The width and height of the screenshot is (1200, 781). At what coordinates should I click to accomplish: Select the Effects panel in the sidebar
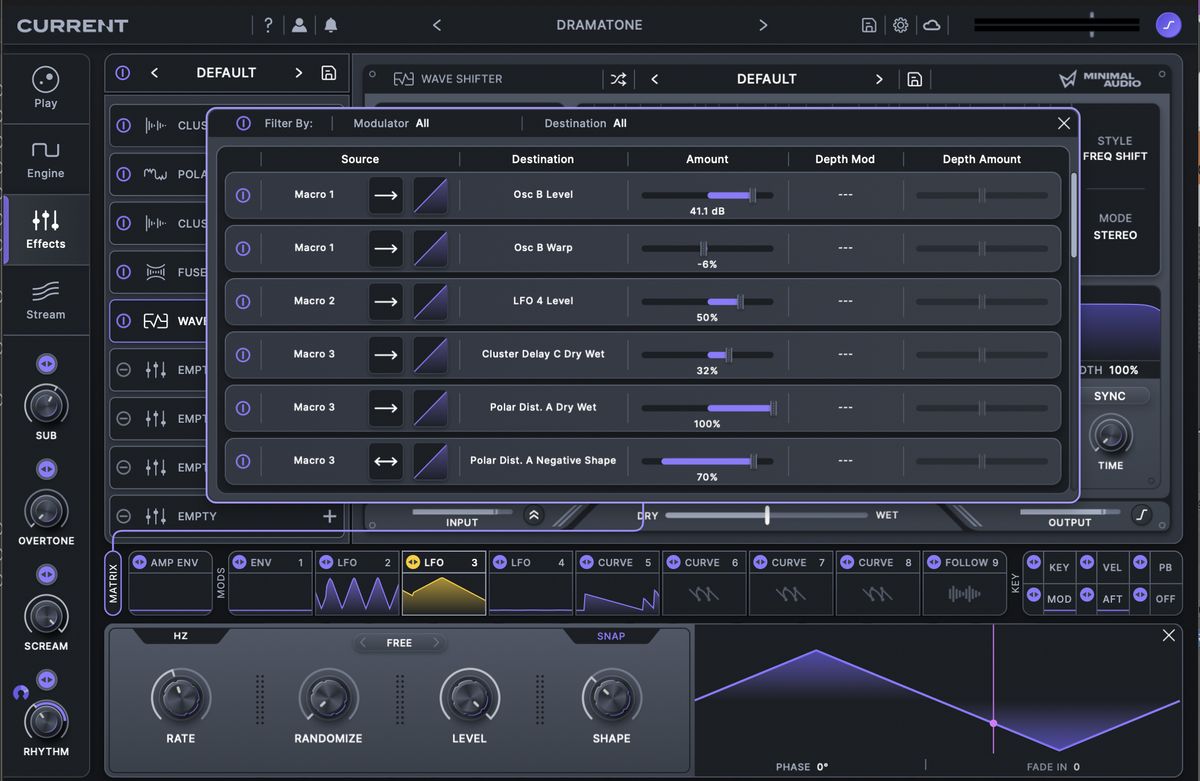(45, 229)
